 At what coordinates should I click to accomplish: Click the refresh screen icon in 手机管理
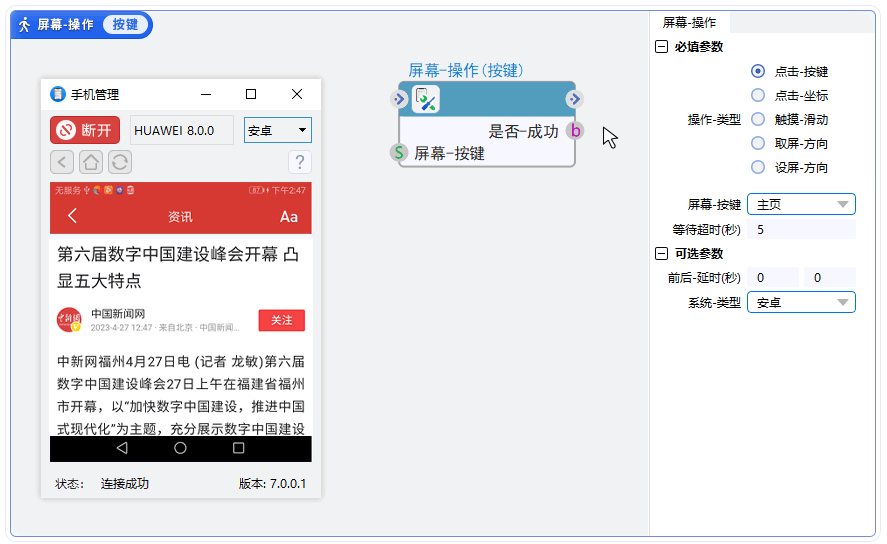pyautogui.click(x=120, y=162)
